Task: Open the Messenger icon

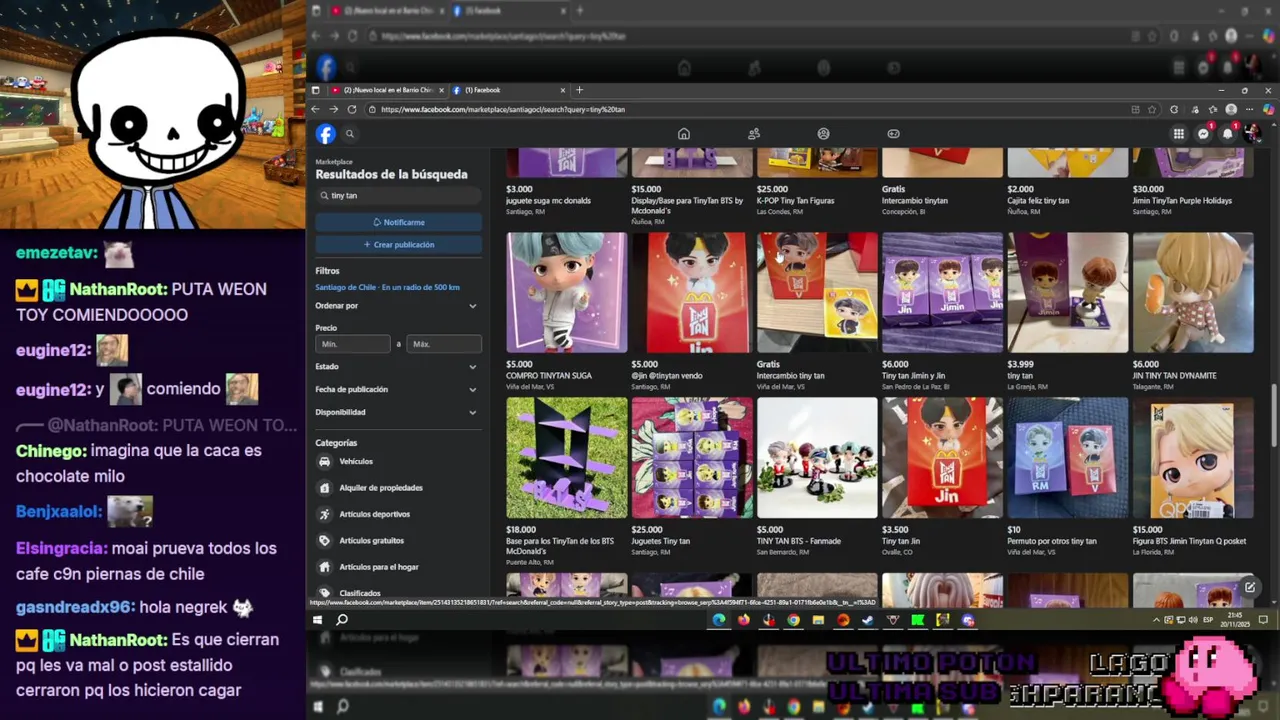Action: click(x=1204, y=134)
